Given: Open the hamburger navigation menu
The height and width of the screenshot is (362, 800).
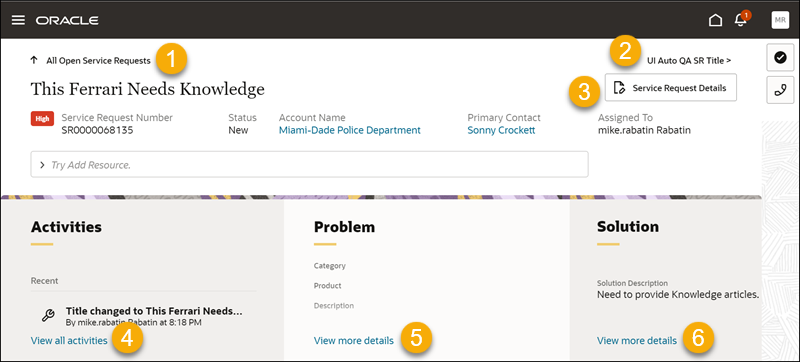Looking at the screenshot, I should (x=18, y=20).
